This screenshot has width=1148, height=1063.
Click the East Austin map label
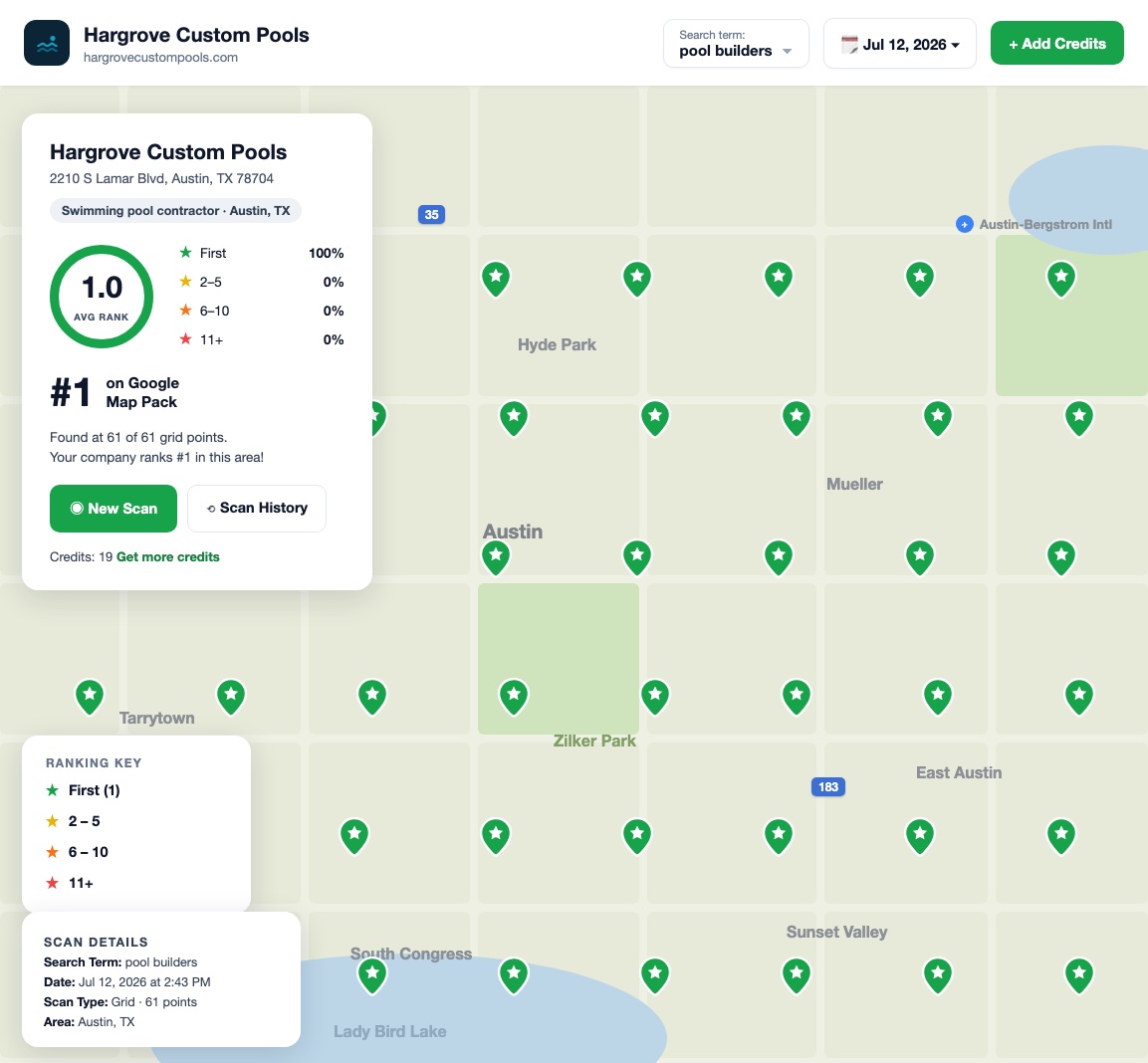coord(959,773)
